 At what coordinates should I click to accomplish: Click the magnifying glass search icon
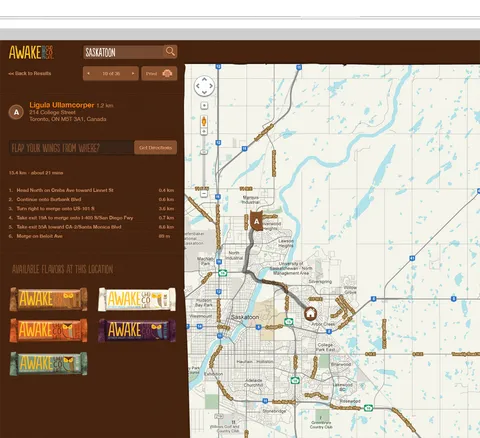(170, 52)
